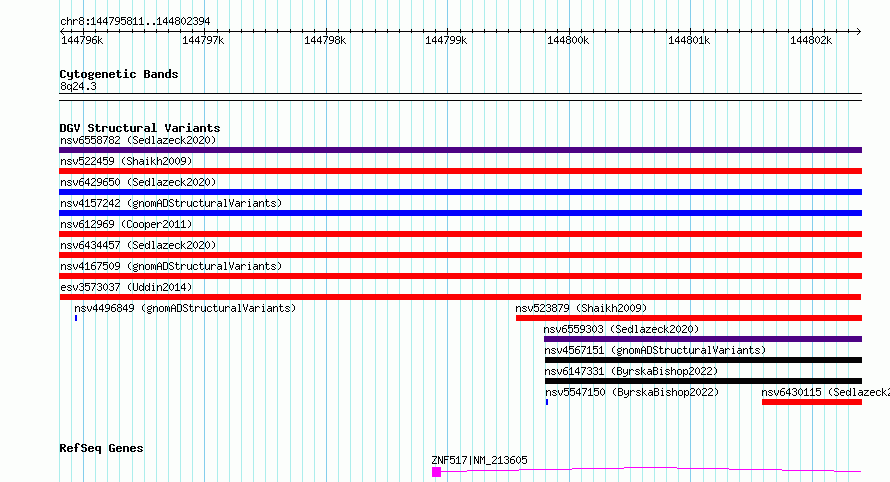The image size is (890, 482).
Task: Click the black nsv4567151 variant bar
Action: click(703, 360)
